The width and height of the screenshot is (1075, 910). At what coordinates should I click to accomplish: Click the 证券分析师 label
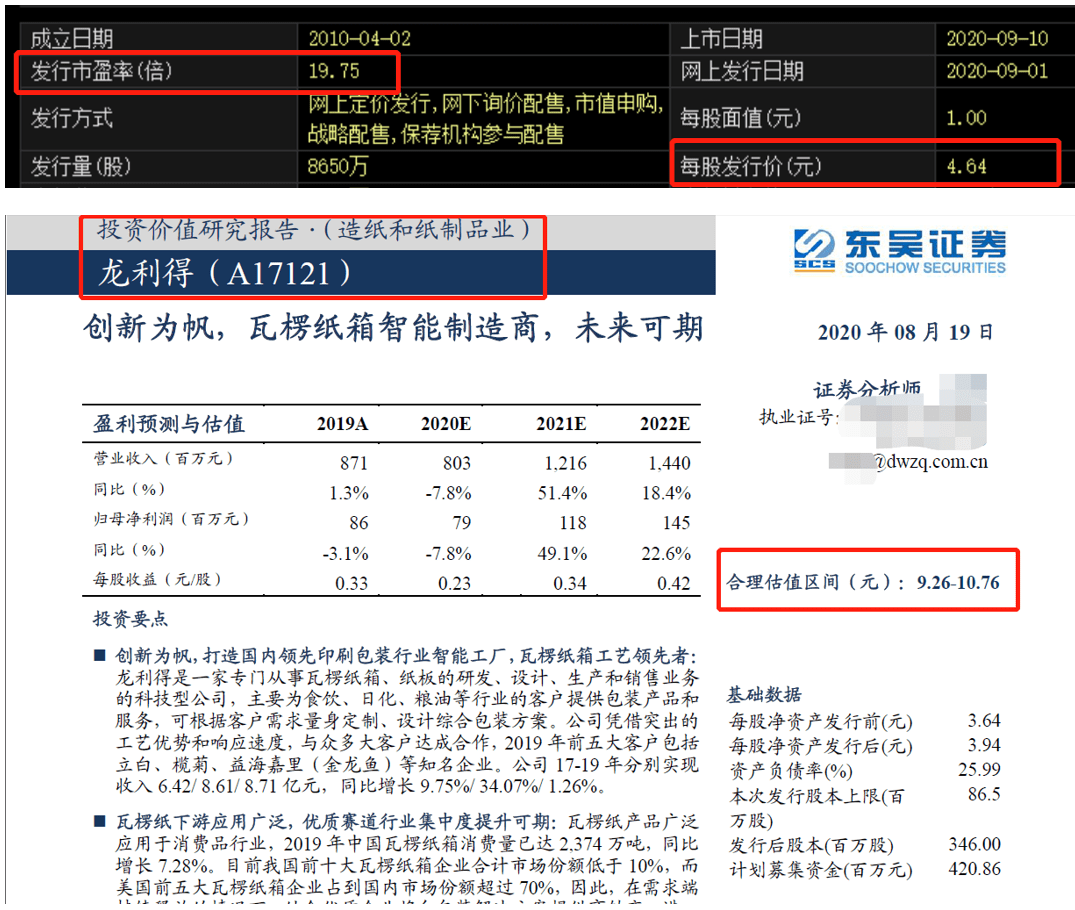[867, 389]
